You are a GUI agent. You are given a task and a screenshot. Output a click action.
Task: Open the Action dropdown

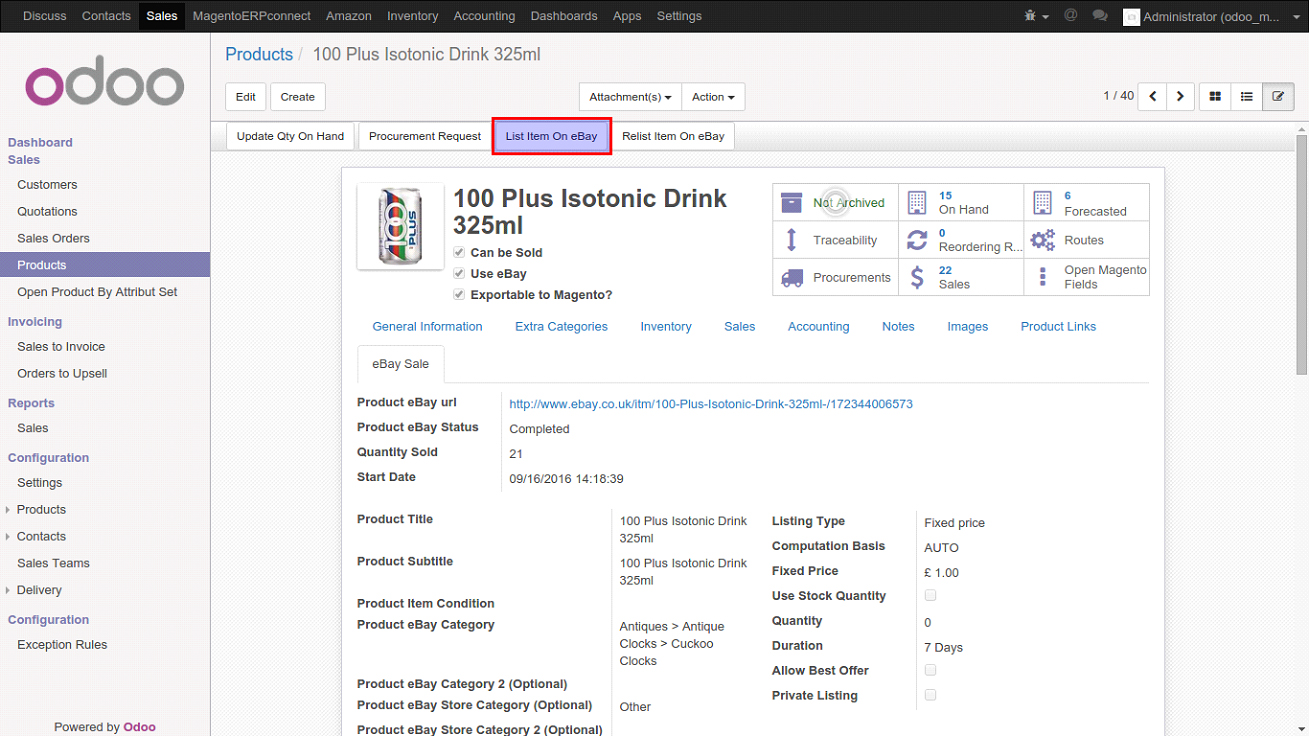tap(713, 97)
